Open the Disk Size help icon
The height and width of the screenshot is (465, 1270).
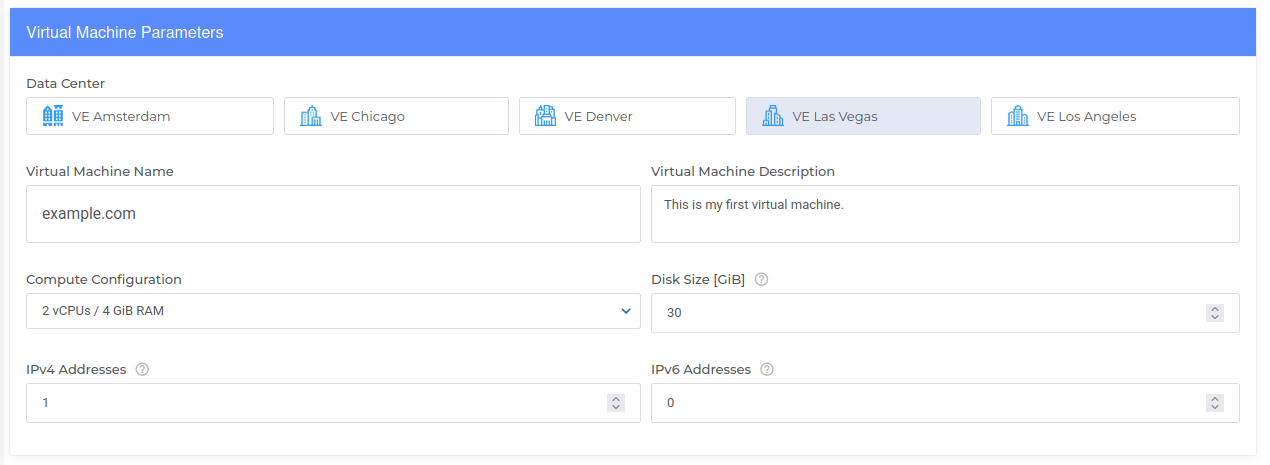point(762,280)
